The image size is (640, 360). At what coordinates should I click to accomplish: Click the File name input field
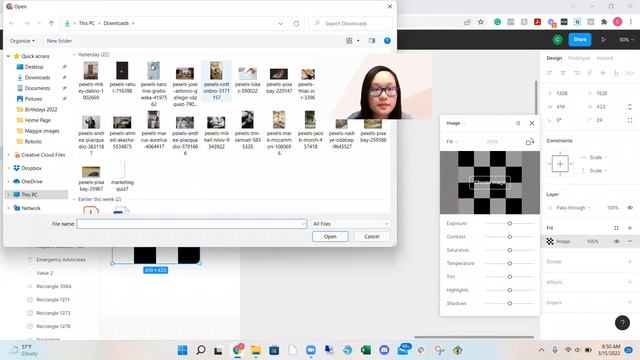tap(191, 224)
